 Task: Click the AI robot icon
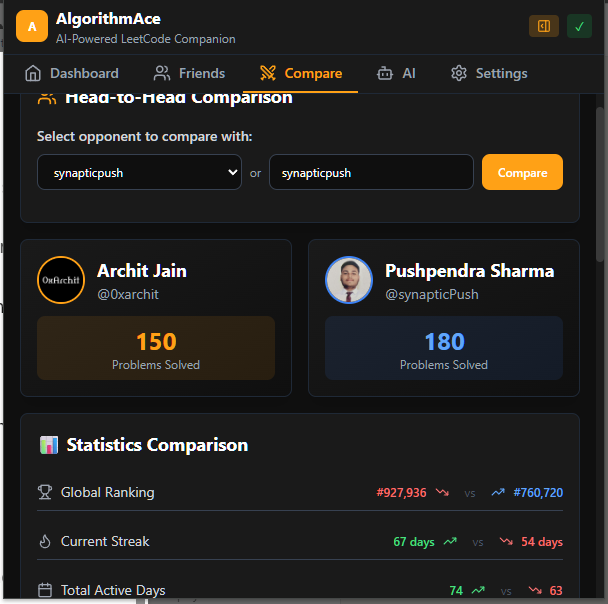(x=385, y=73)
